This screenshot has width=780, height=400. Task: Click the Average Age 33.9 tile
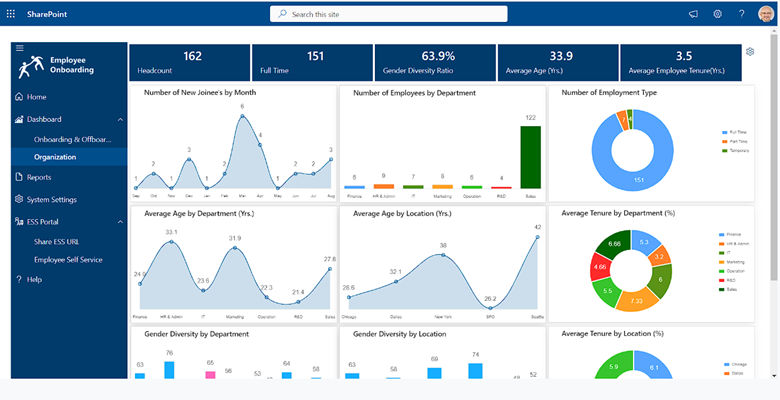tap(558, 63)
